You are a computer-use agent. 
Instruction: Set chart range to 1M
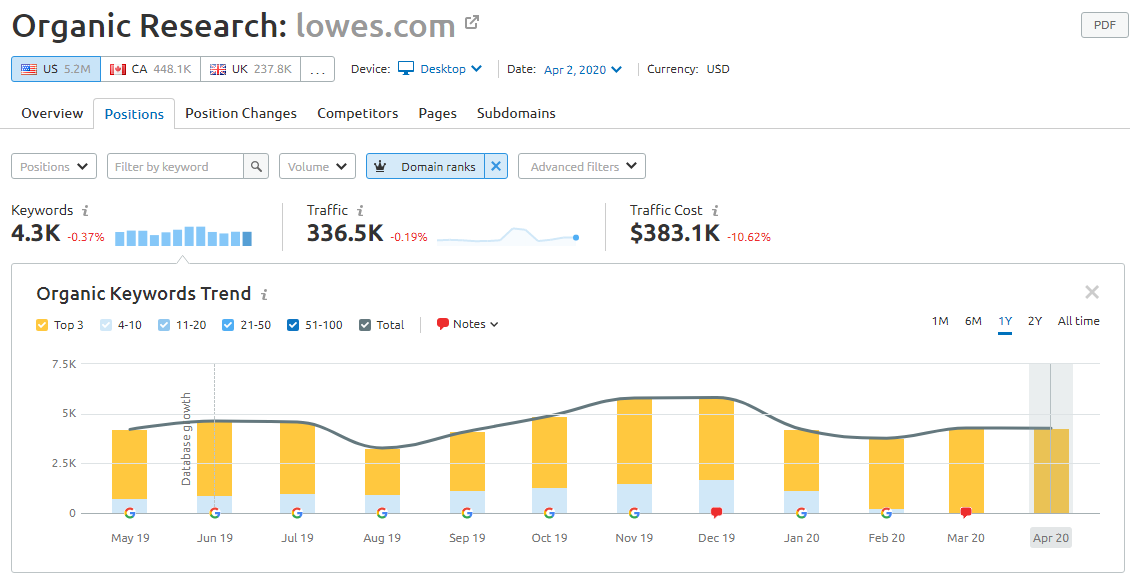pos(940,321)
